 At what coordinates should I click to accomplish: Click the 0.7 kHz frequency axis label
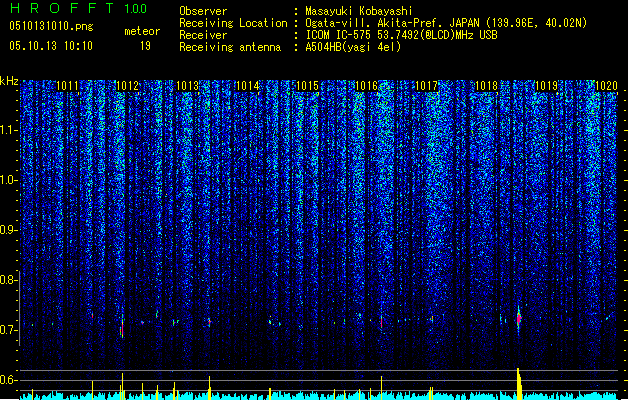coord(9,330)
